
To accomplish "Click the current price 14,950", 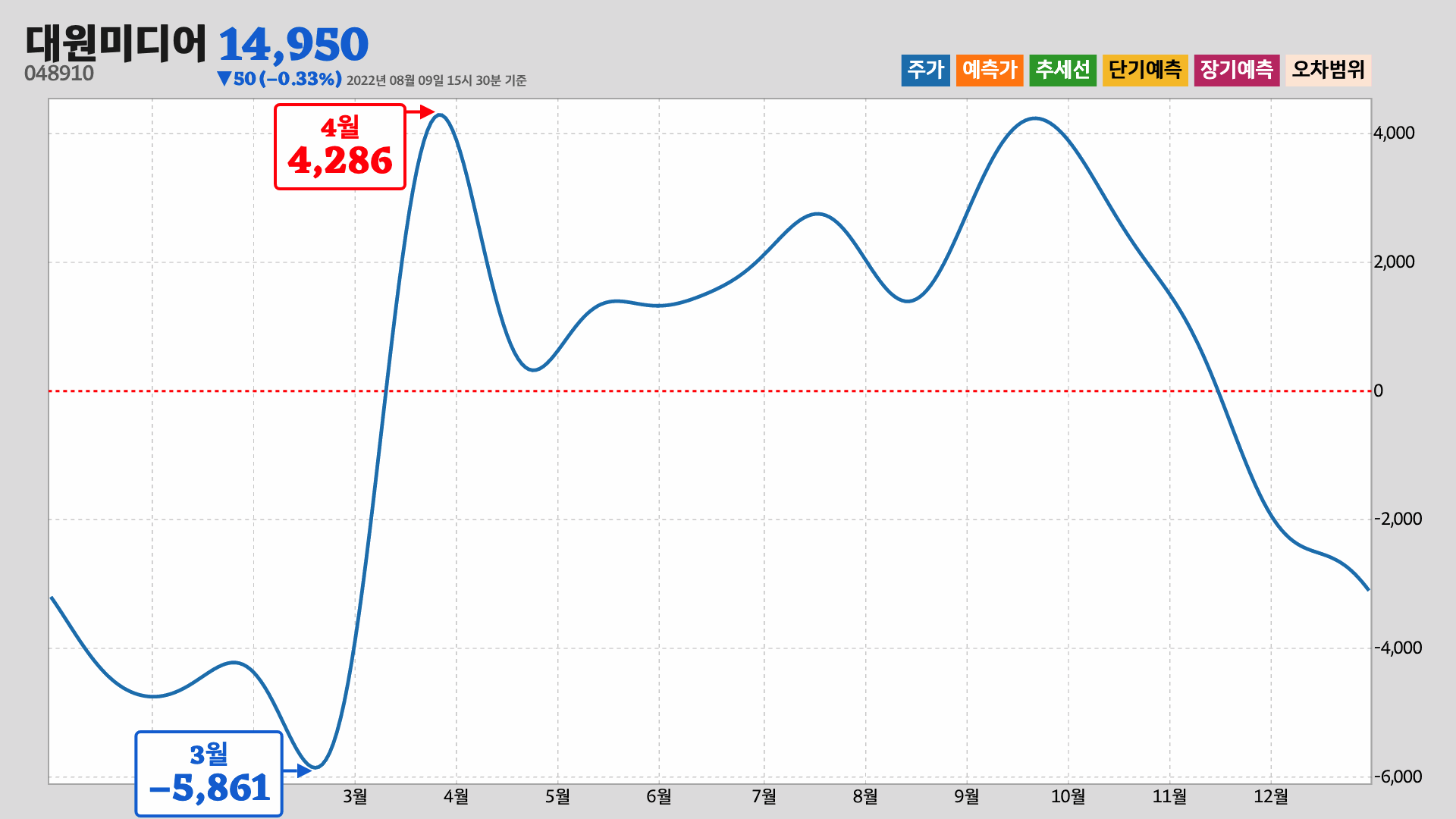I will tap(293, 44).
